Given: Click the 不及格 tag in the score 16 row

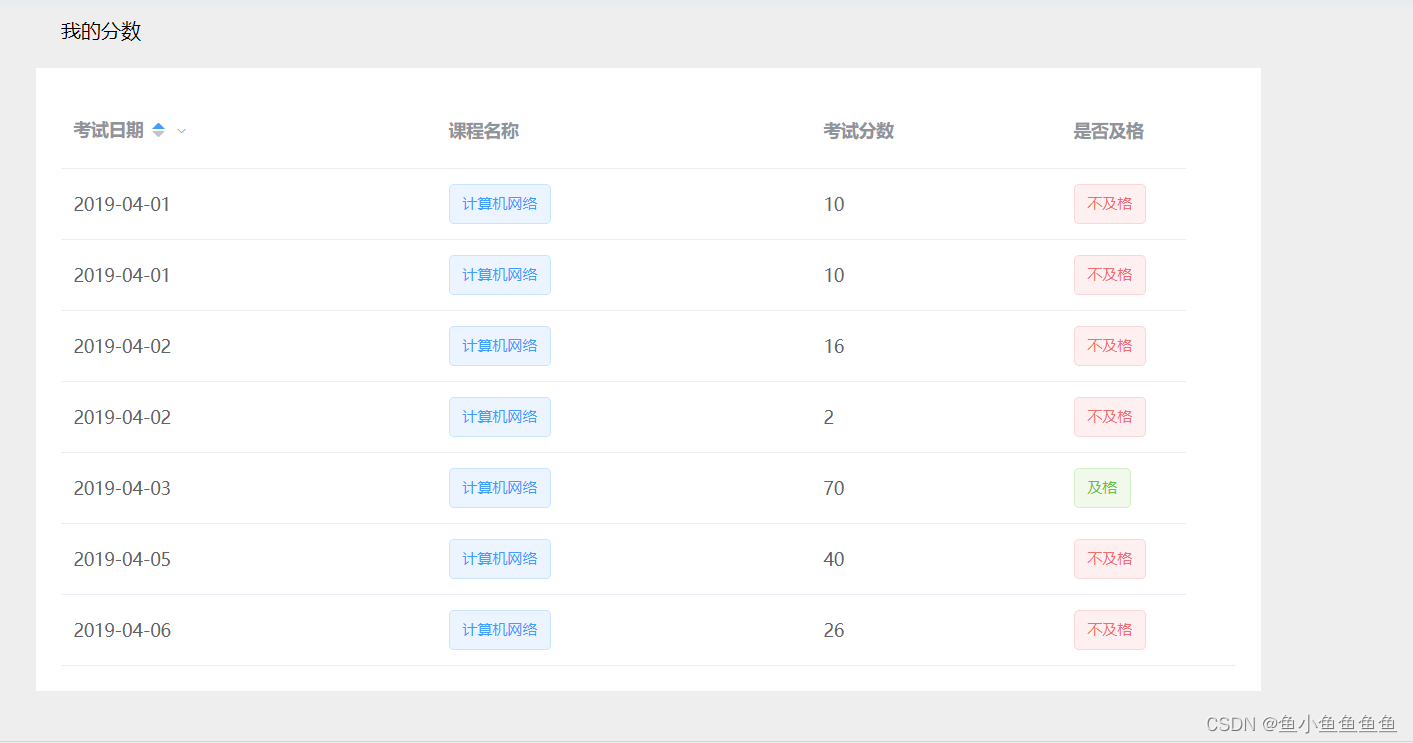Looking at the screenshot, I should pos(1110,346).
